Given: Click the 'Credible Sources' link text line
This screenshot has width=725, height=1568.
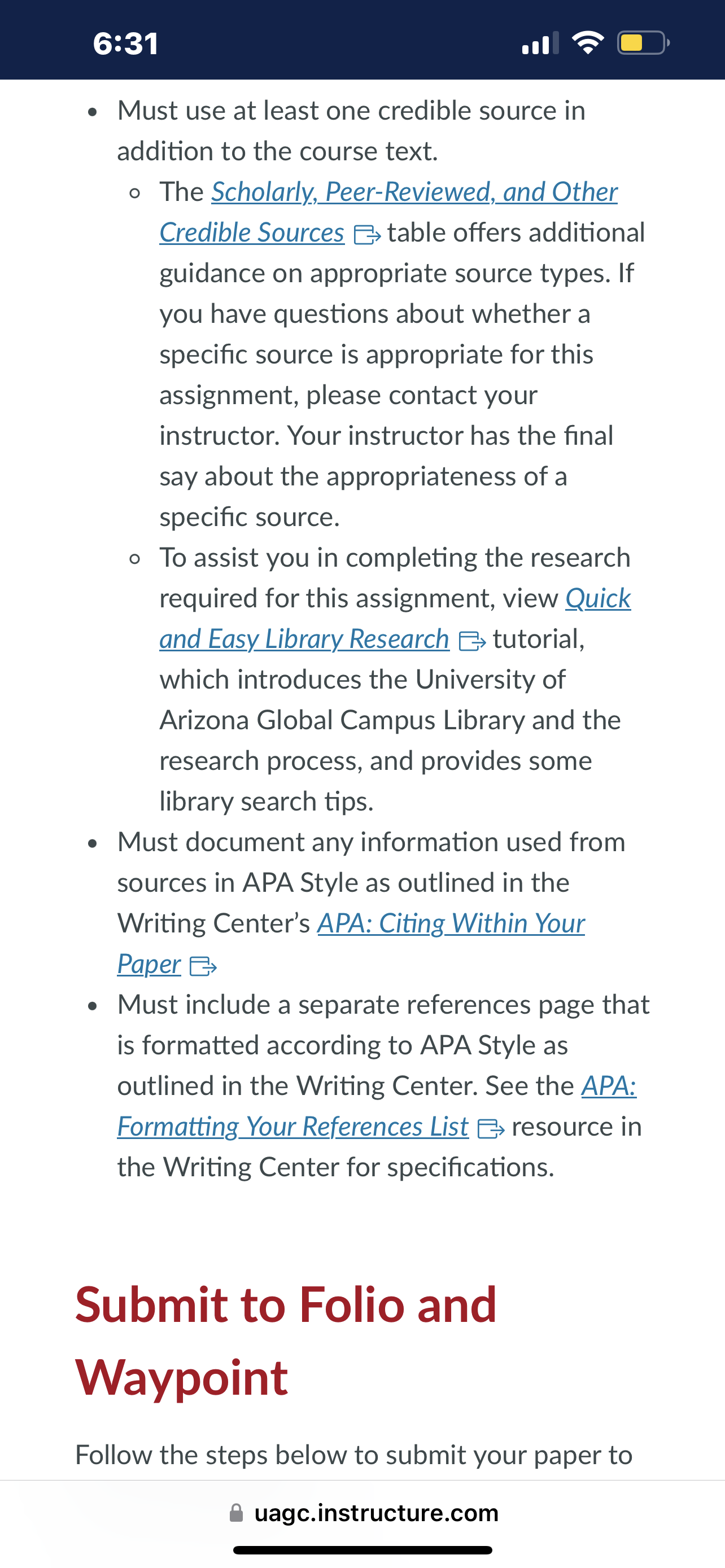Looking at the screenshot, I should [252, 233].
